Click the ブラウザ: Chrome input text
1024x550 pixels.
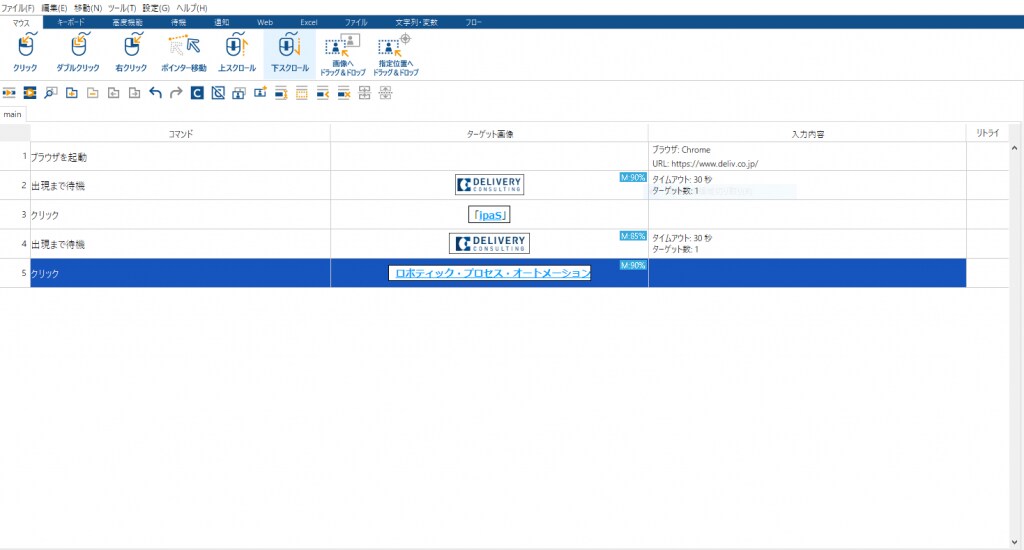pos(681,150)
